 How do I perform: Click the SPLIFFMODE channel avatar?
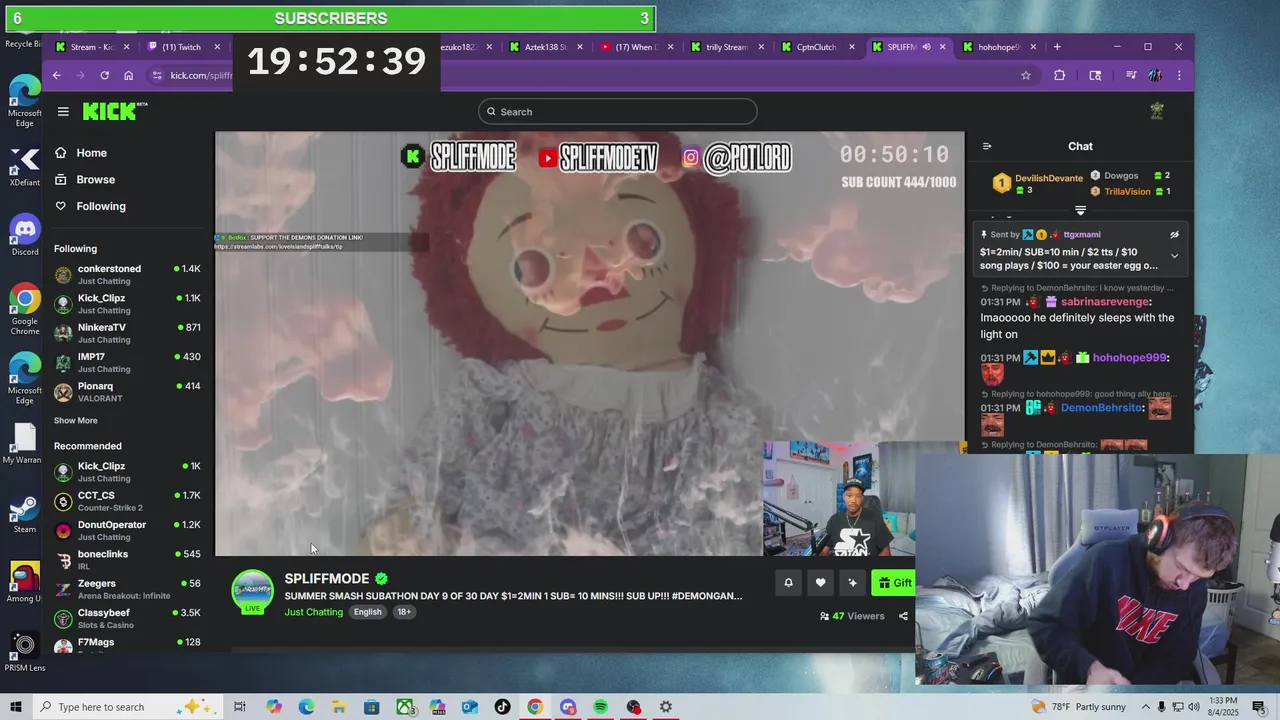(252, 591)
